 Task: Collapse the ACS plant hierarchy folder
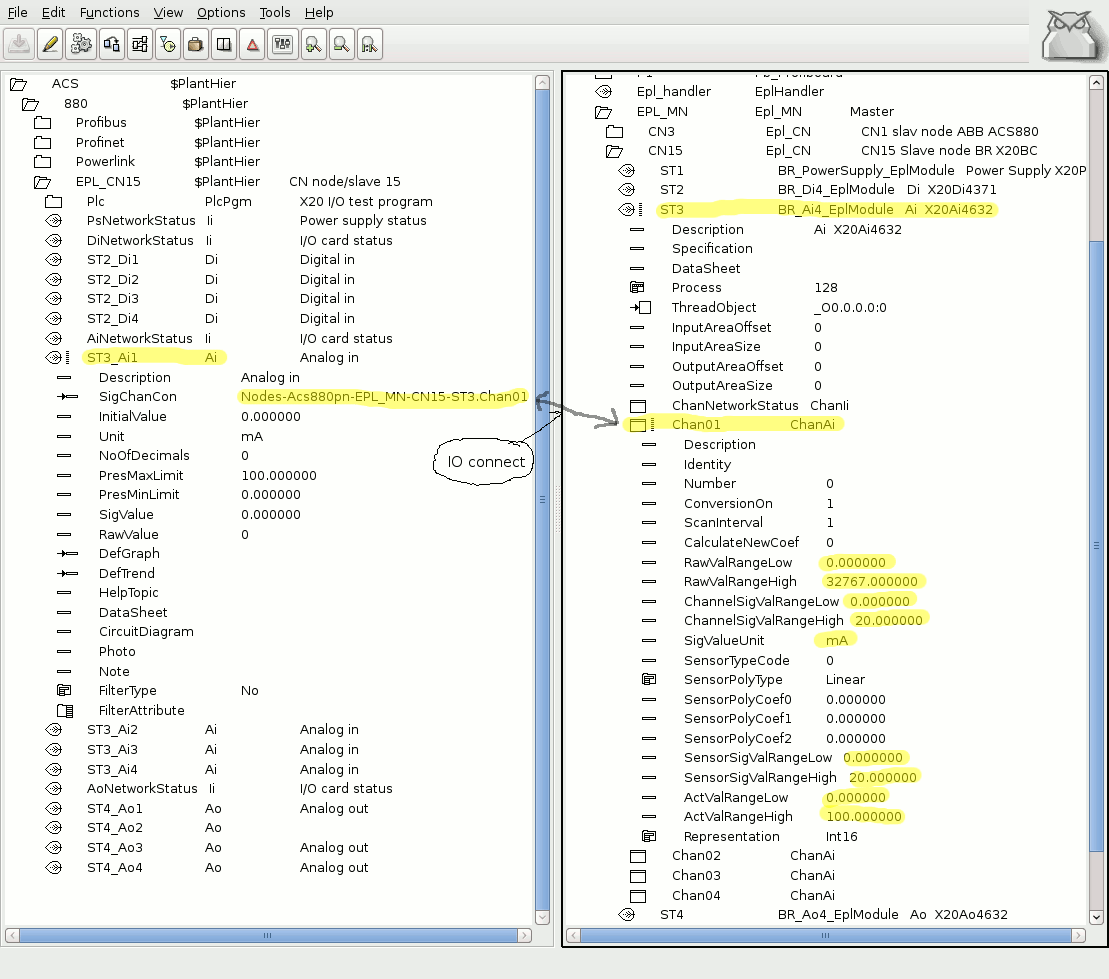pyautogui.click(x=18, y=84)
